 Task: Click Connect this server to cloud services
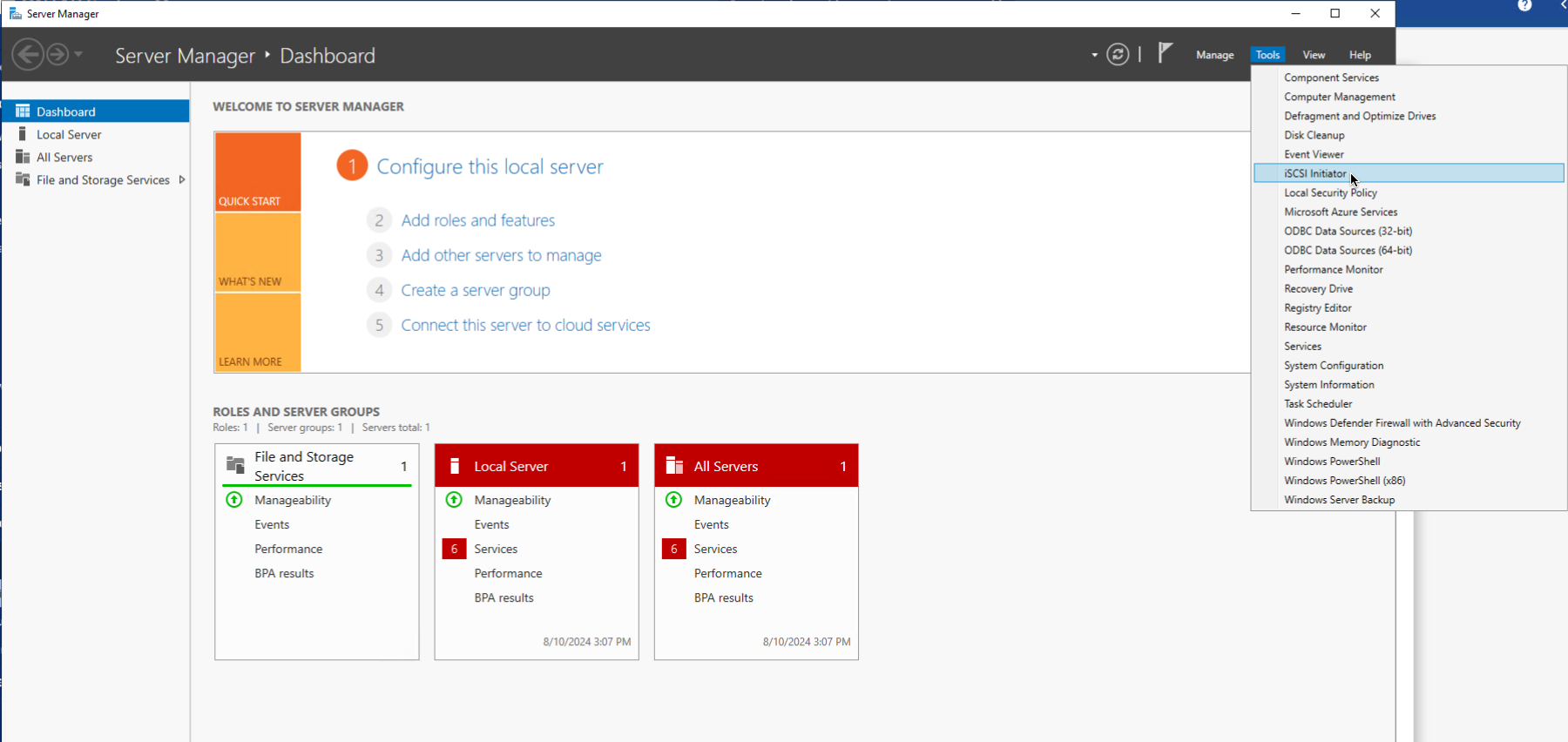point(525,325)
